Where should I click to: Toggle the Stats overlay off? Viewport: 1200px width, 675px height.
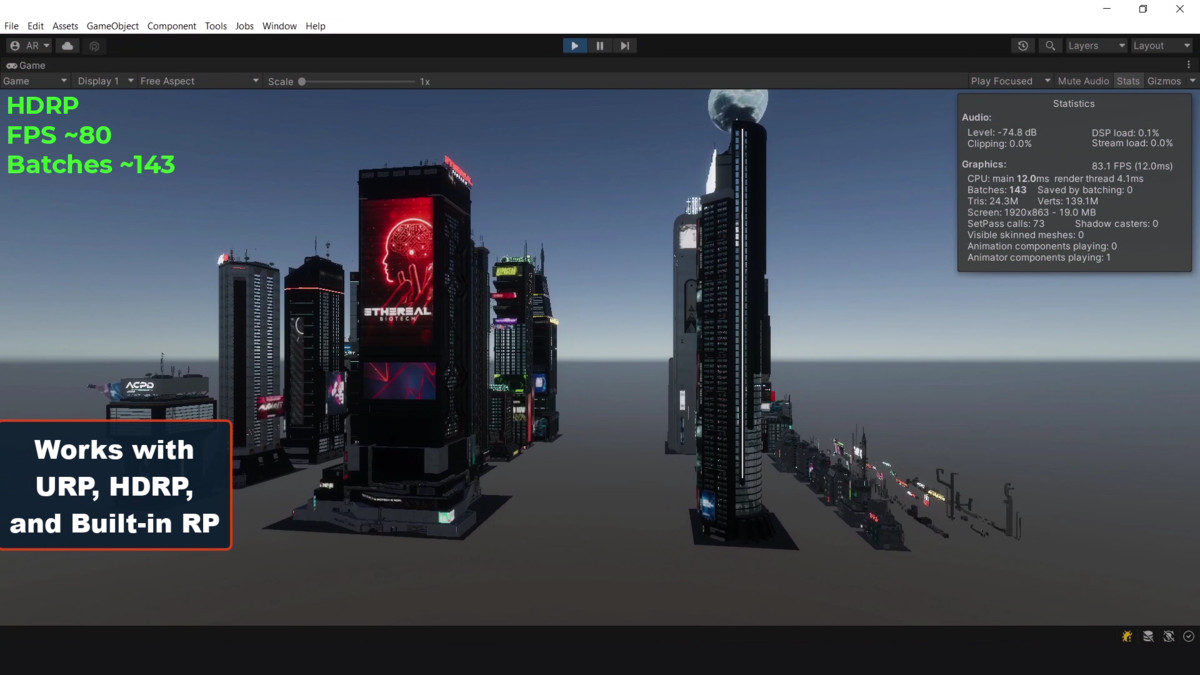point(1128,80)
